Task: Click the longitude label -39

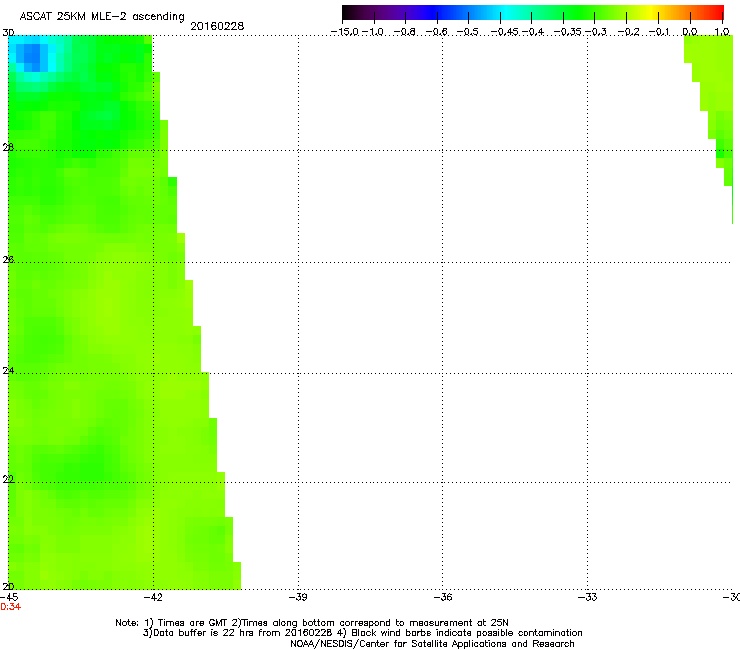Action: [298, 598]
